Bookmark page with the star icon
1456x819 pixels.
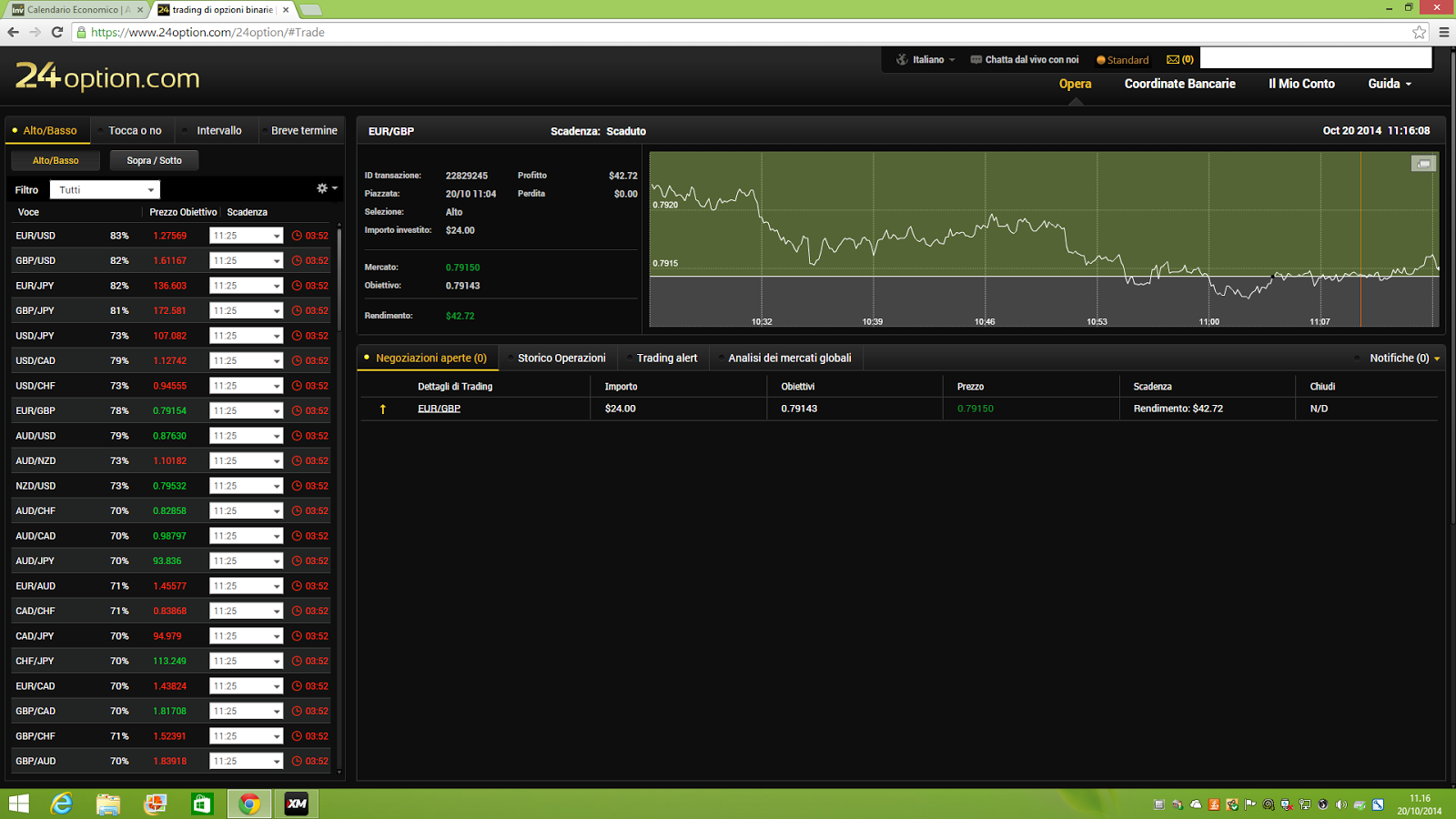1420,32
